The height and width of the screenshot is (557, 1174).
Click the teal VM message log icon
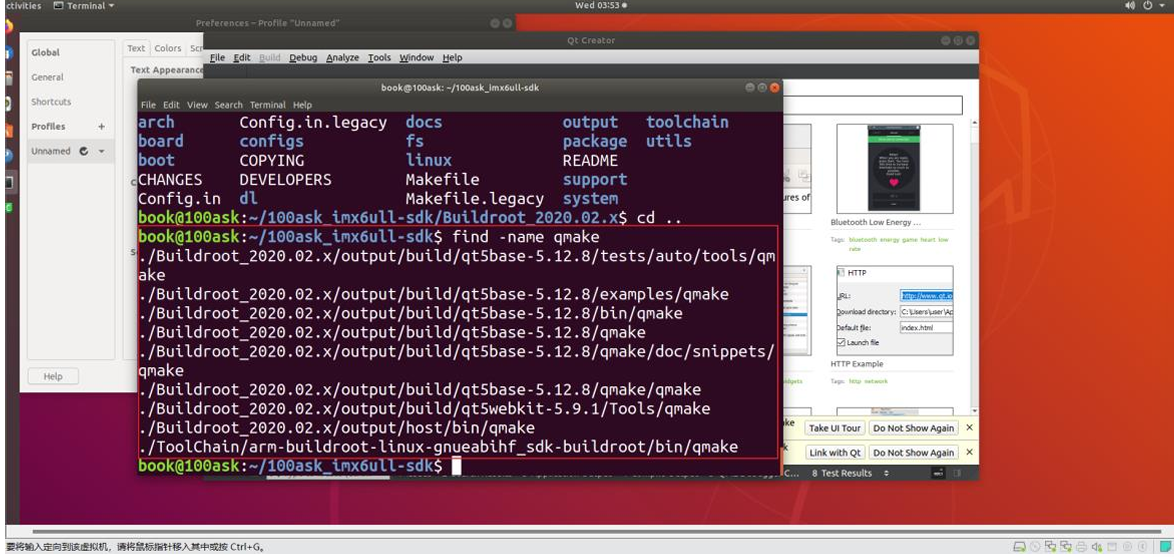[x=1165, y=547]
